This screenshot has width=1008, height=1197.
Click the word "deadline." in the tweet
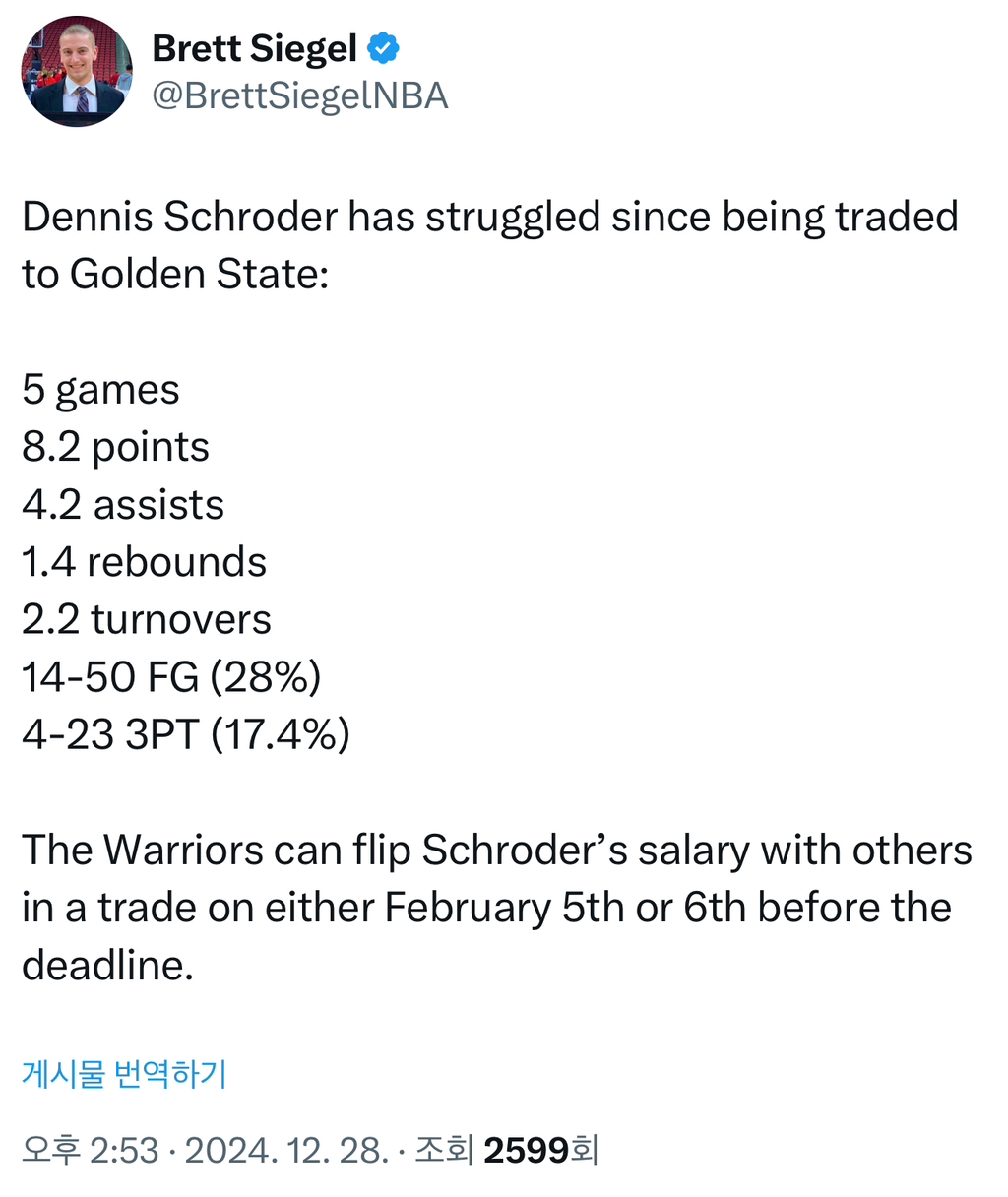pyautogui.click(x=107, y=966)
